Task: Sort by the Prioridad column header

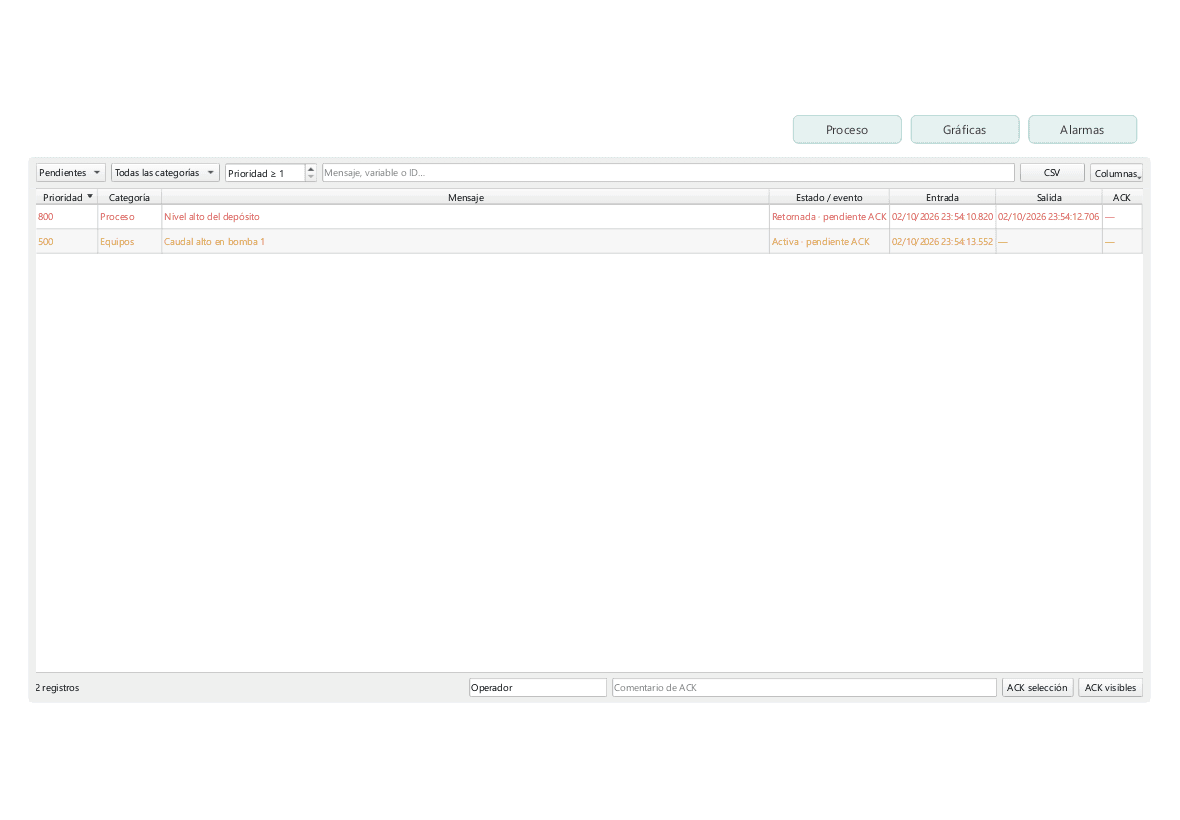Action: pos(67,197)
